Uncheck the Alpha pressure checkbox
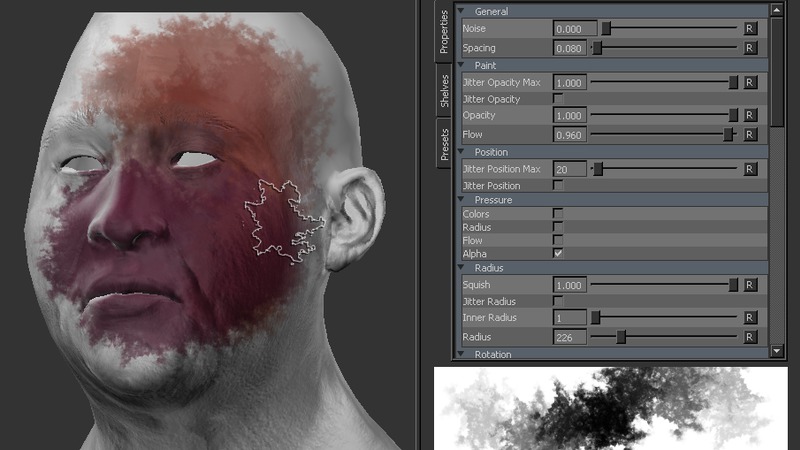 pyautogui.click(x=558, y=254)
